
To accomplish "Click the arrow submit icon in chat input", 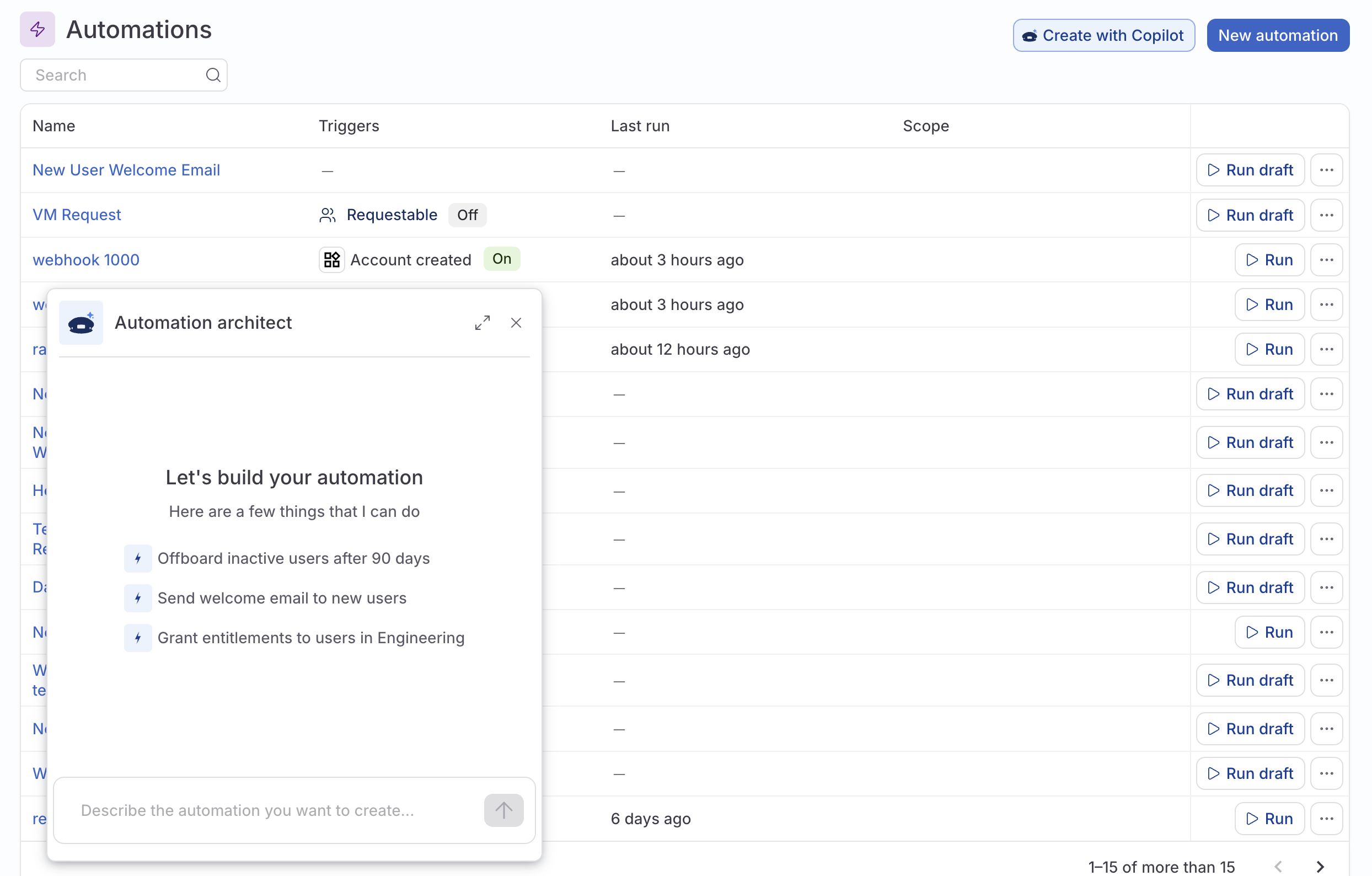I will pos(503,810).
